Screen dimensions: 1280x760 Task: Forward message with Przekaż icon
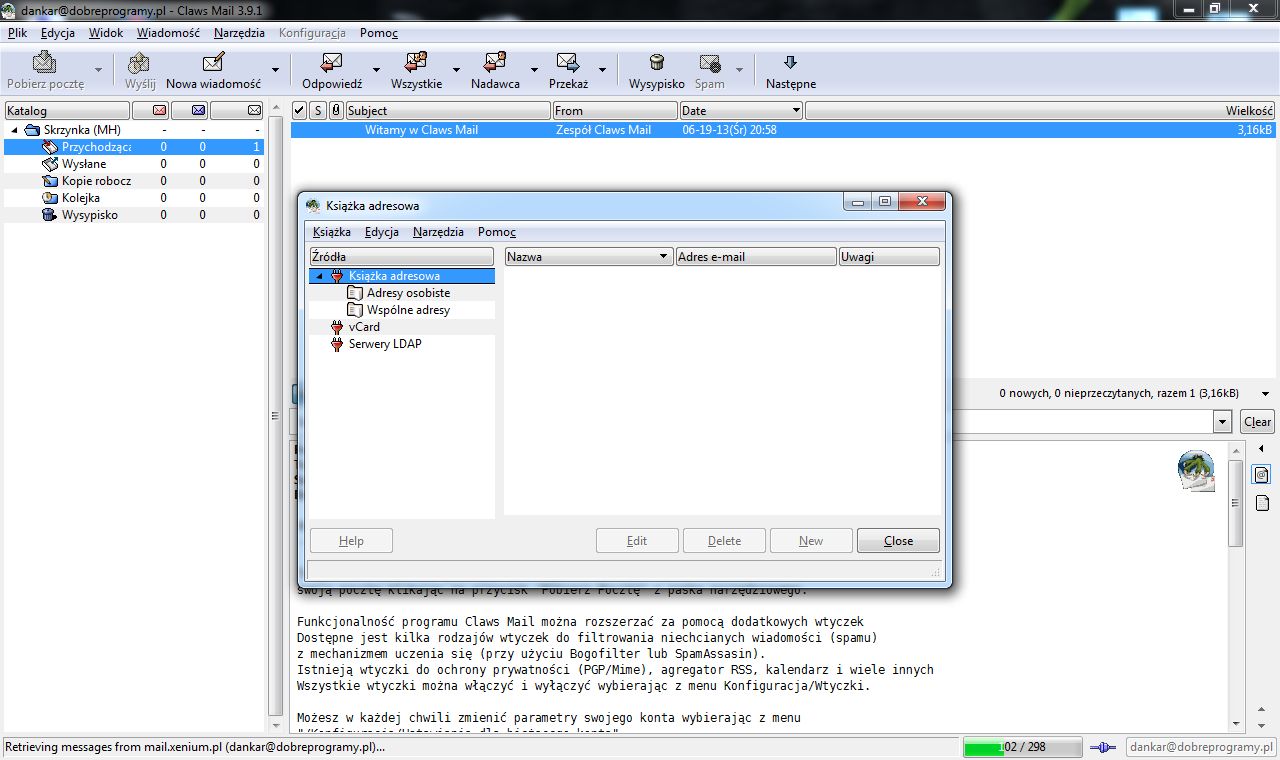point(568,63)
